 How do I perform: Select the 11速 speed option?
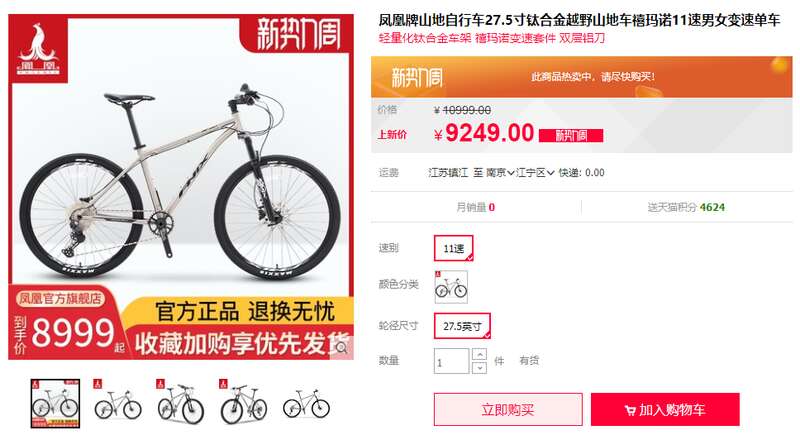click(454, 249)
